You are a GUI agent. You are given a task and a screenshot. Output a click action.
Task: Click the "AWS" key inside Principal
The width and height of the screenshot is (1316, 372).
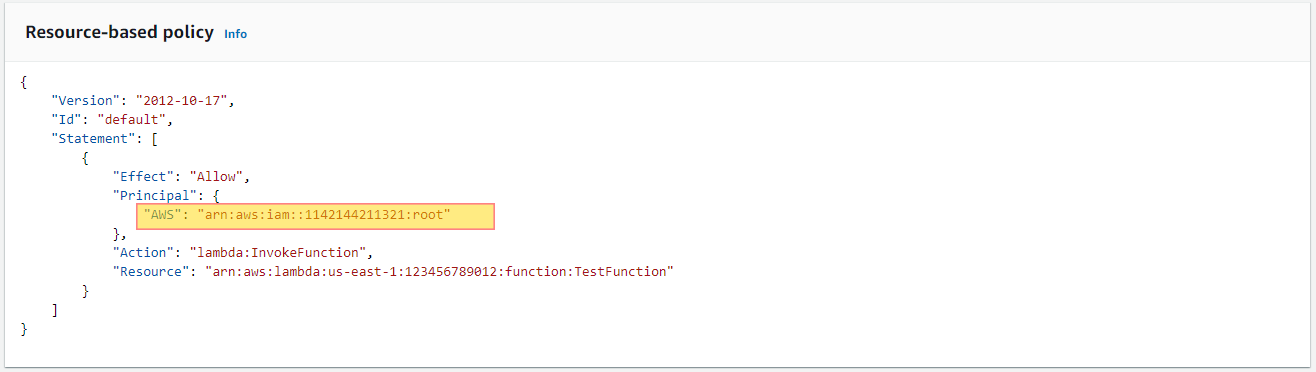click(162, 215)
